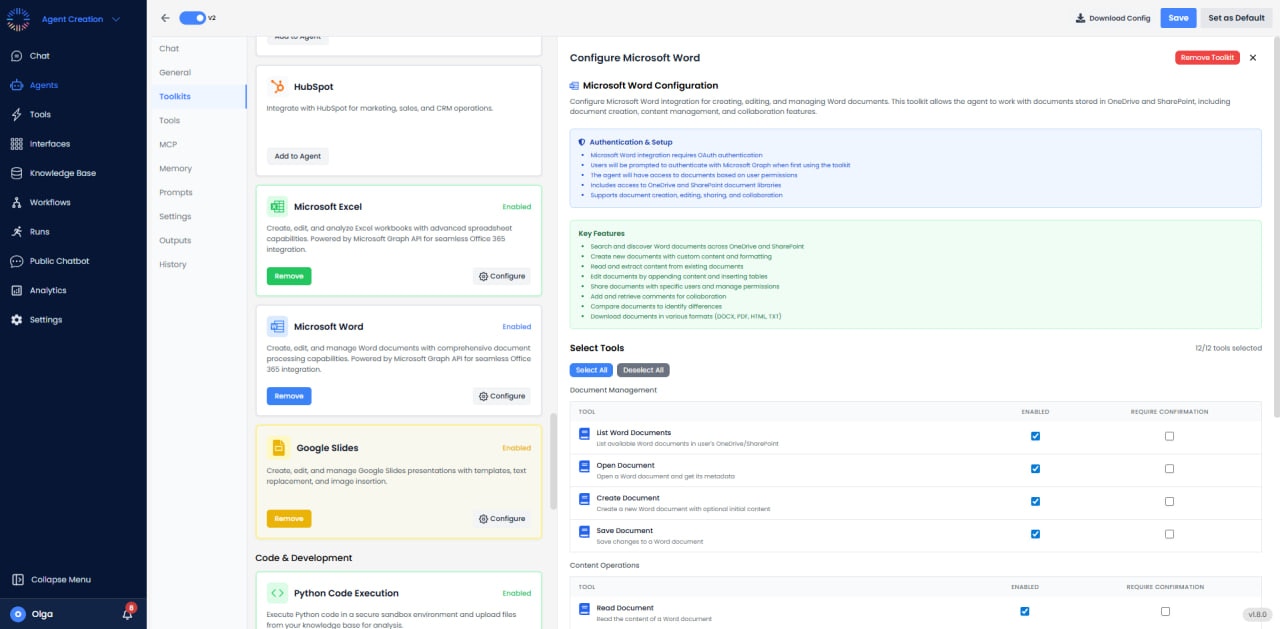Click the Open Document tool icon

click(x=585, y=466)
